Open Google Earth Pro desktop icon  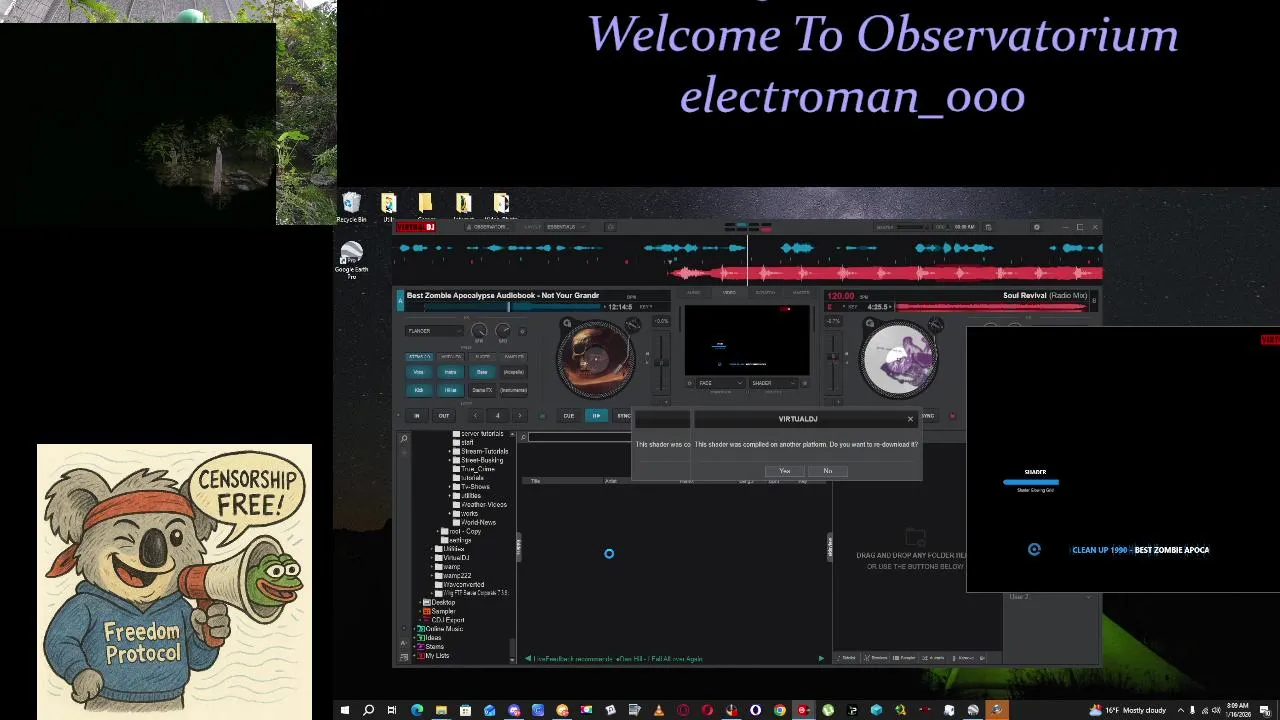[x=351, y=260]
